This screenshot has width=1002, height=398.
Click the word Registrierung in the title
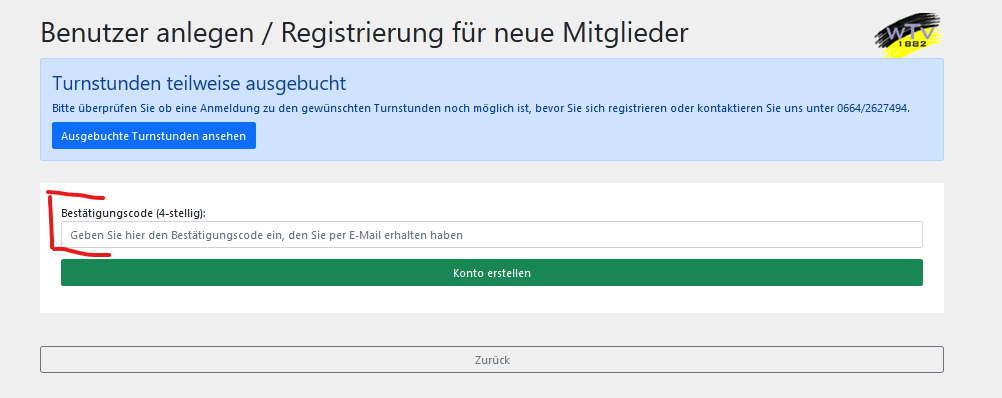click(x=361, y=33)
